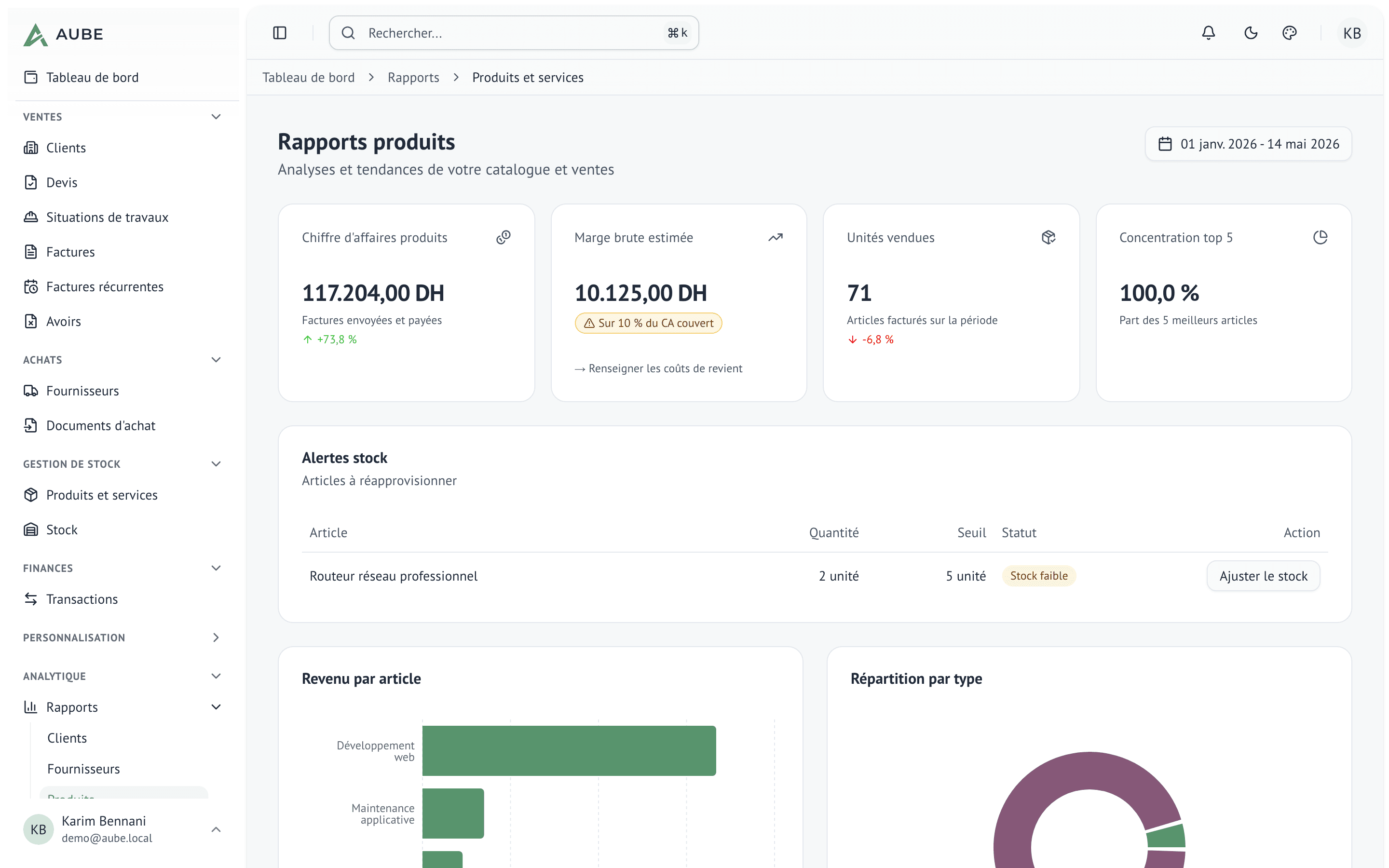Focus the Rechercher search field
The width and height of the screenshot is (1389, 868).
click(x=514, y=33)
